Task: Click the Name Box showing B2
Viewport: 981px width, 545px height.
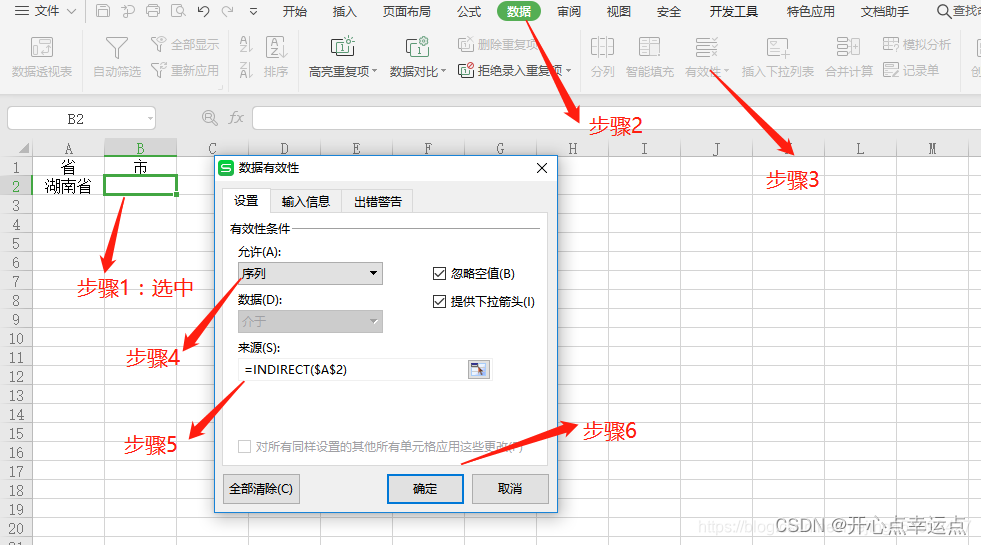Action: coord(76,118)
